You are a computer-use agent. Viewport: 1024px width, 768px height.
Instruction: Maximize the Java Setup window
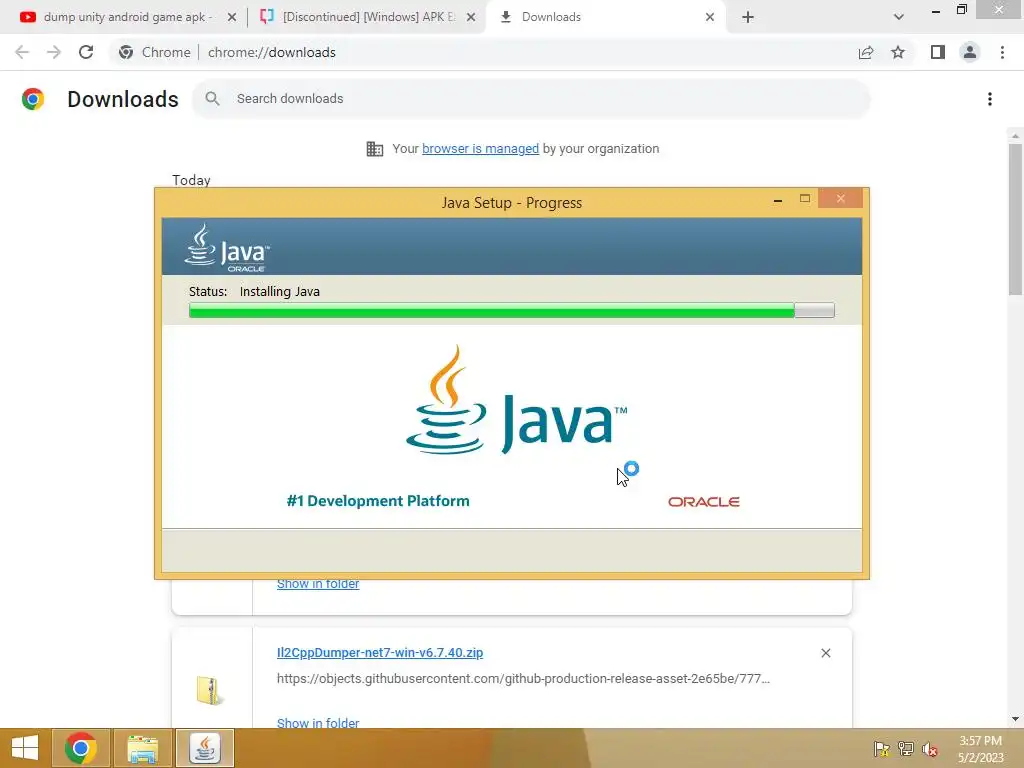pyautogui.click(x=805, y=199)
